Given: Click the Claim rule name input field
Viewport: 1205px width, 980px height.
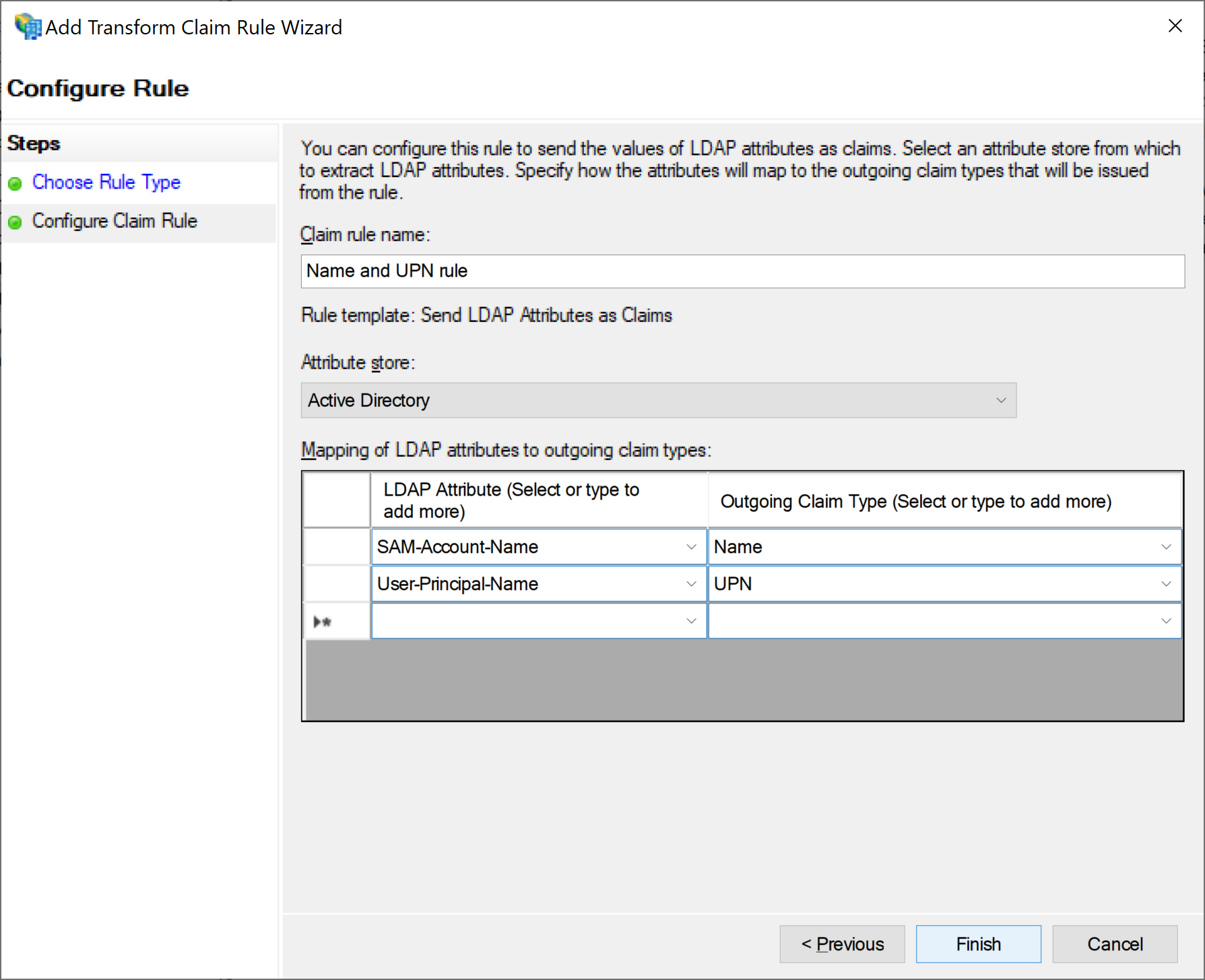Looking at the screenshot, I should click(742, 271).
